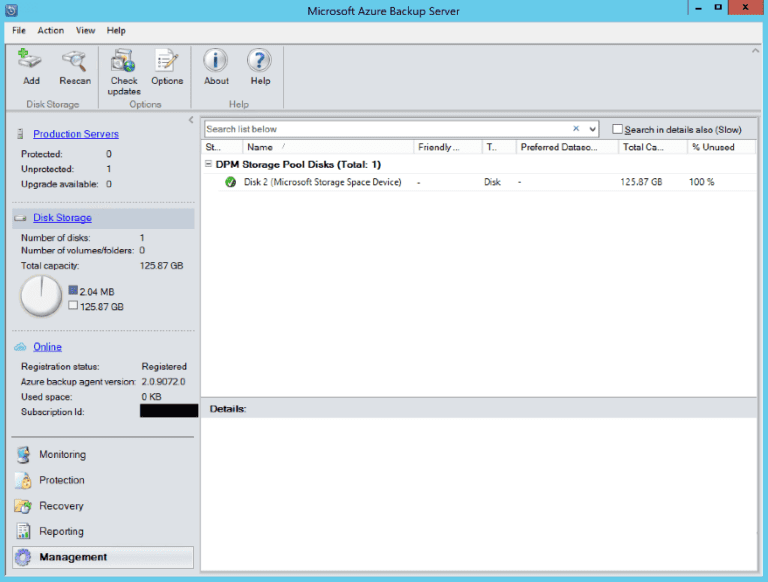Click the 125.87 GB capacity cell of Disk 2
768x582 pixels.
(x=641, y=182)
